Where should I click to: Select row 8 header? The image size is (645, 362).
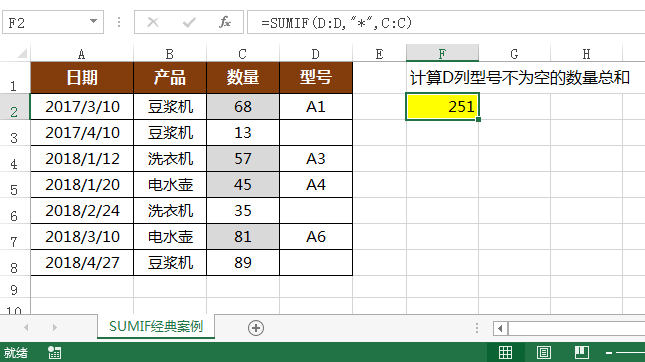(14, 263)
